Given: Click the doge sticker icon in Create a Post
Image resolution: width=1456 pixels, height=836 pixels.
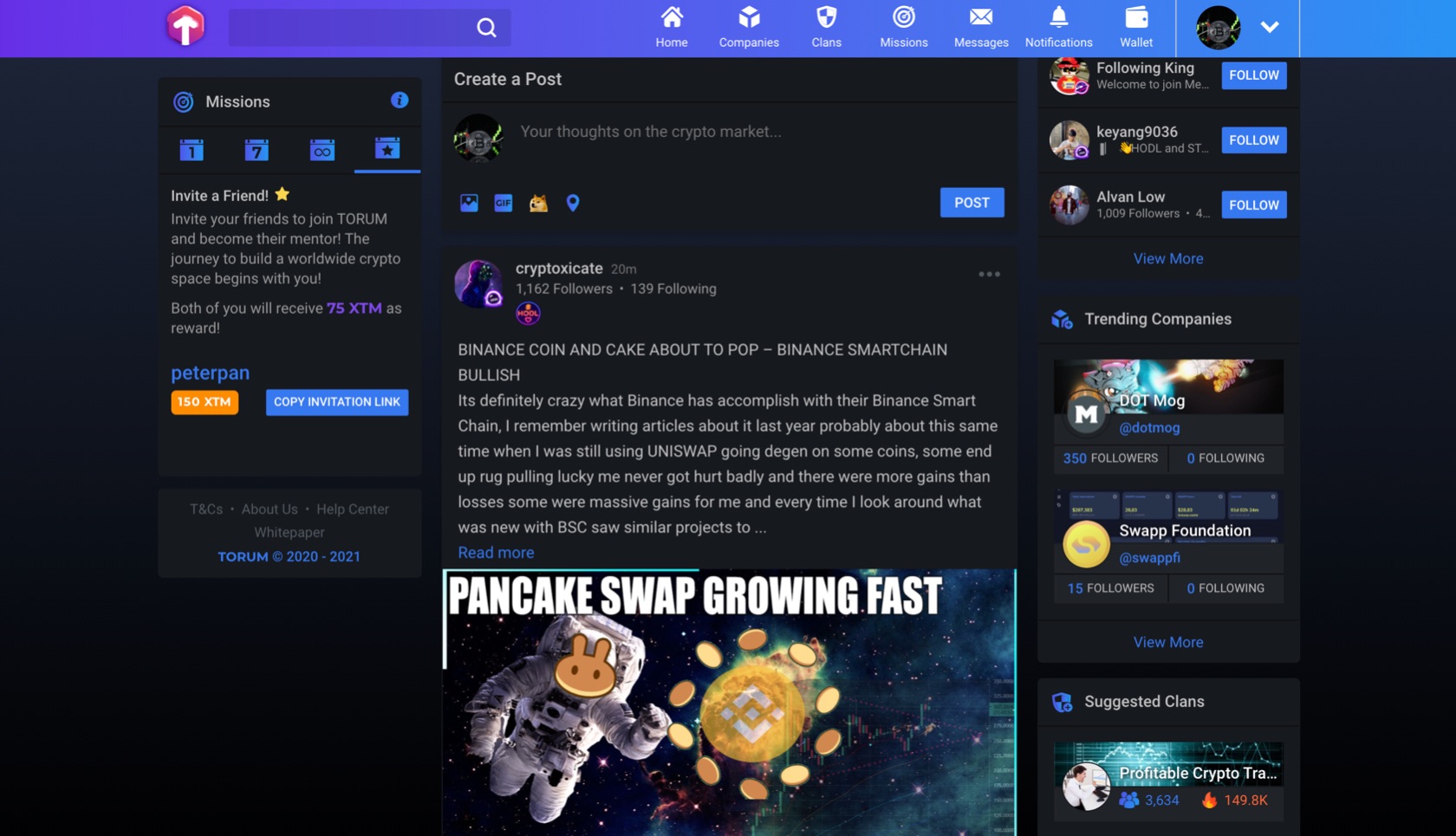Looking at the screenshot, I should tap(538, 203).
